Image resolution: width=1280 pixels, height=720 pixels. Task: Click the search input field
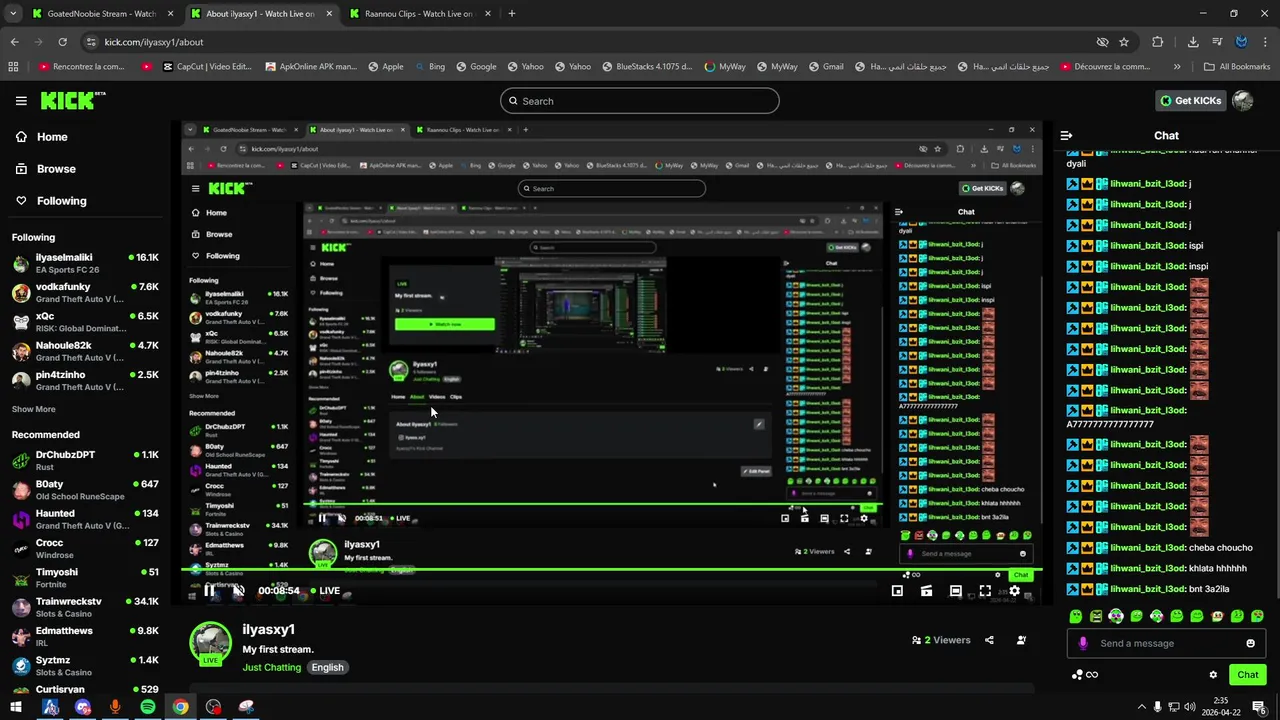[639, 101]
